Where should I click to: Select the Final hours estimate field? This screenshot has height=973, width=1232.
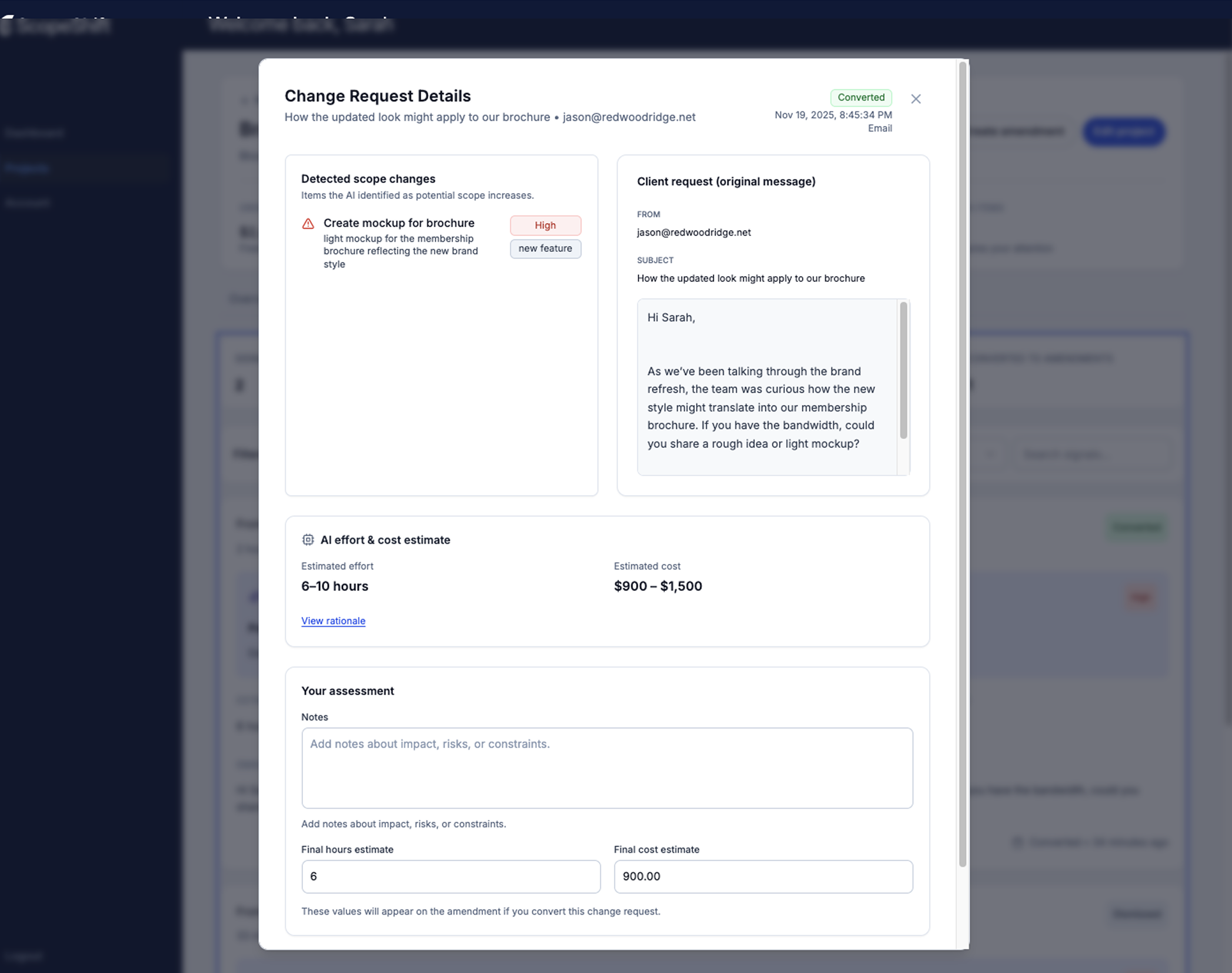pos(450,876)
